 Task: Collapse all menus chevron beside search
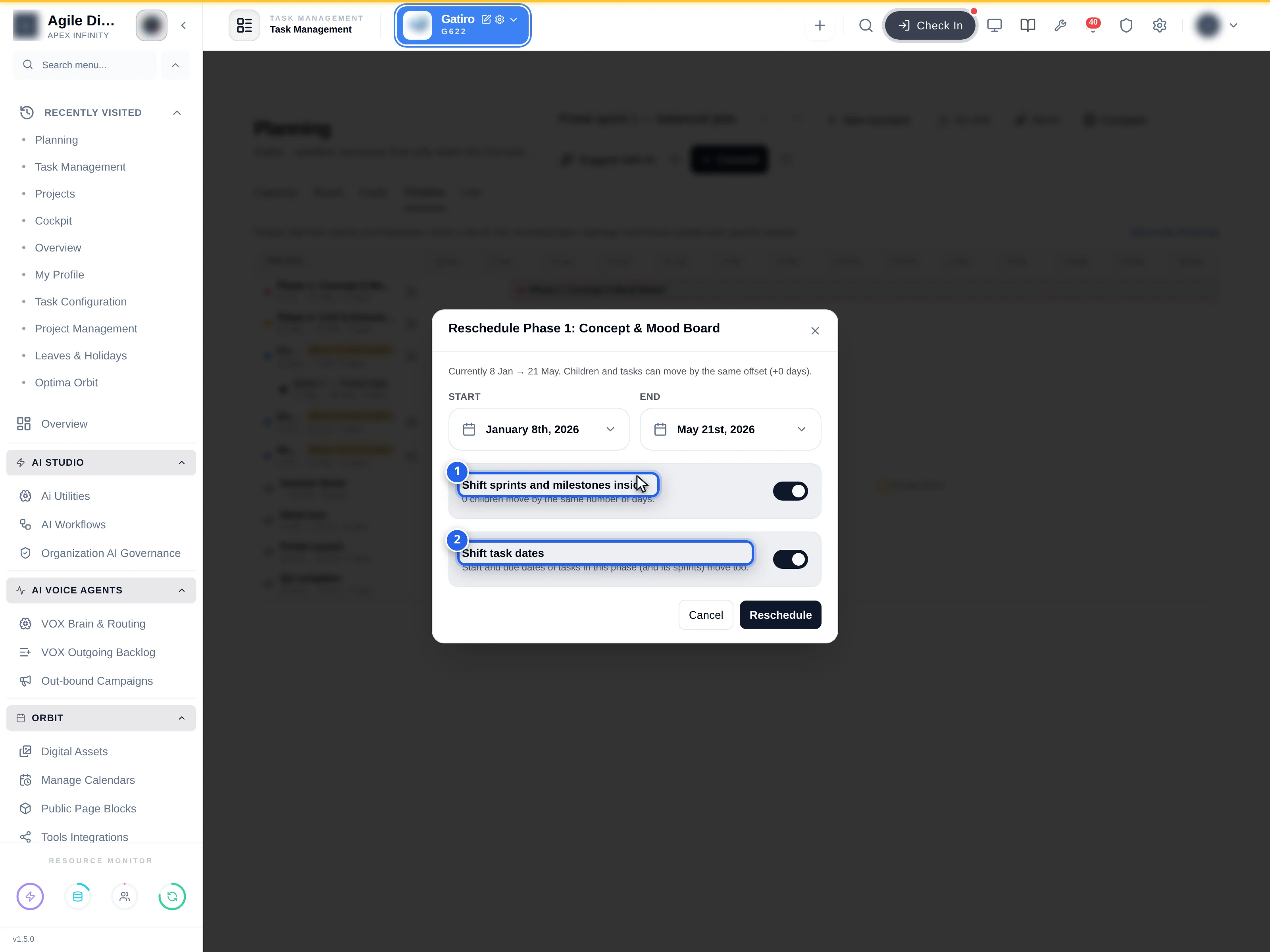tap(175, 65)
